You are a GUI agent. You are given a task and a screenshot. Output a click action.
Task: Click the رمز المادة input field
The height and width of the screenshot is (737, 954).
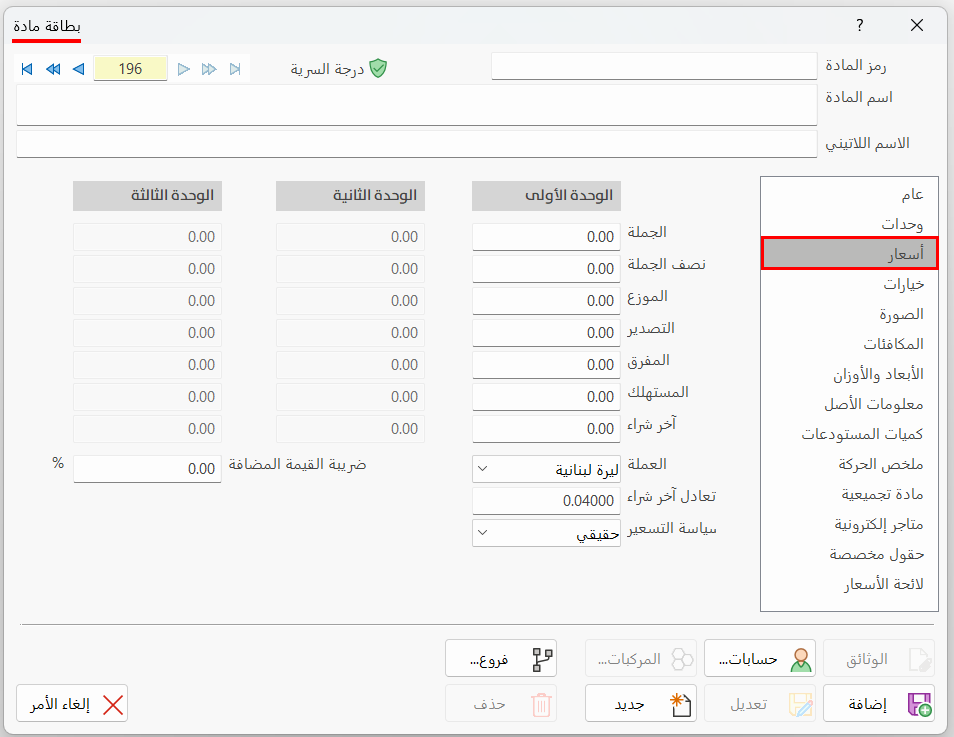[654, 66]
